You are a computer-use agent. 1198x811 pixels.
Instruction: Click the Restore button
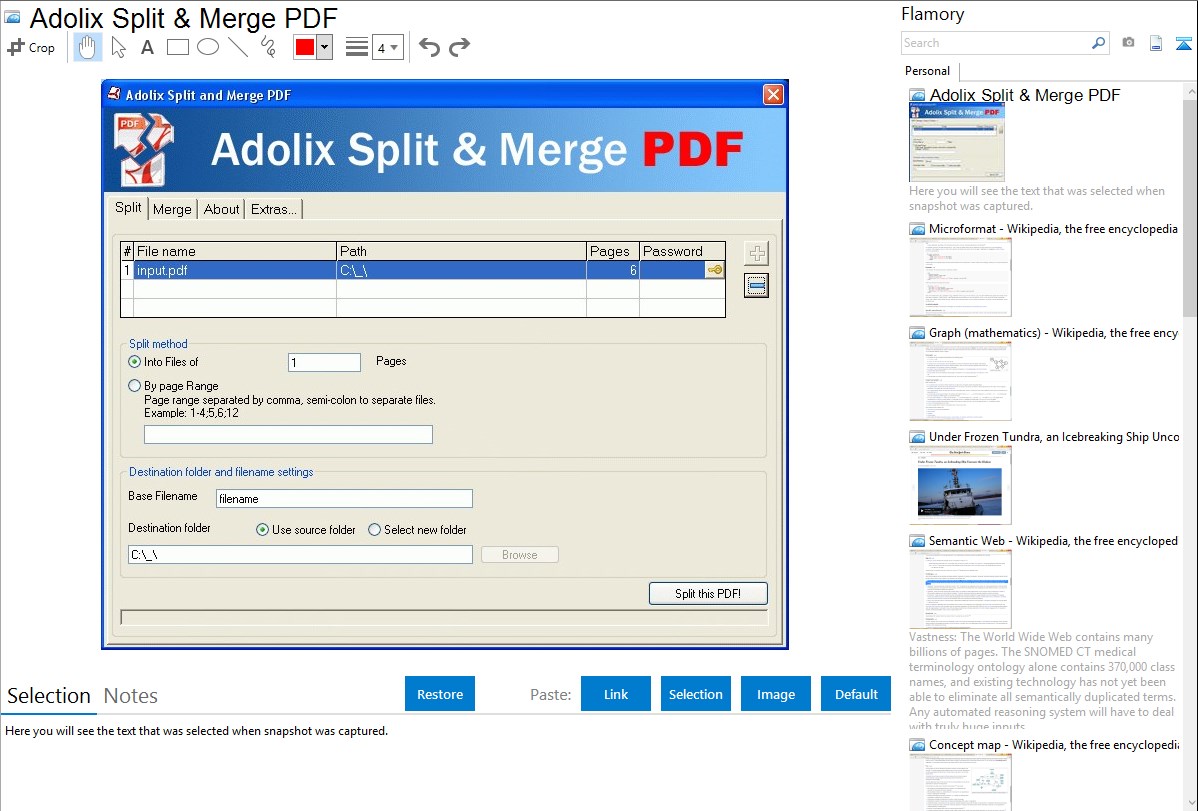440,694
